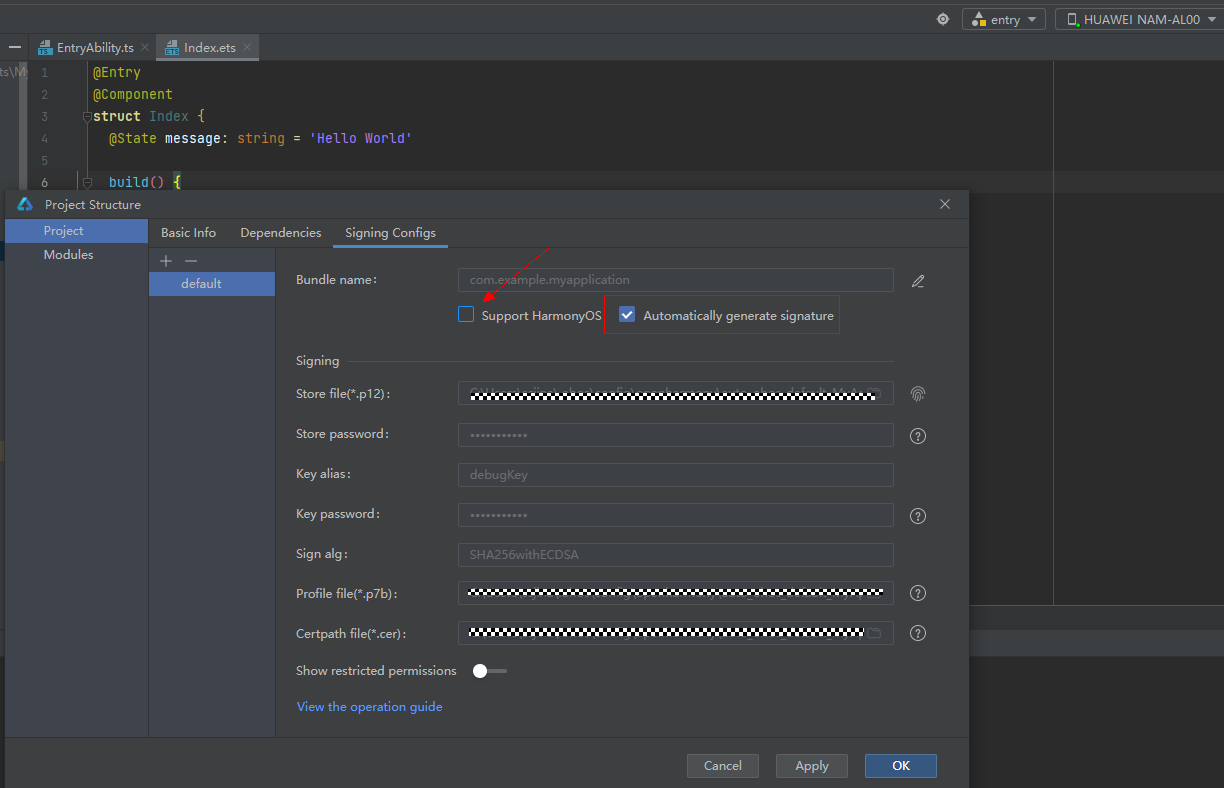Click the edit pencil icon beside Bundle name
The height and width of the screenshot is (788, 1224).
pyautogui.click(x=918, y=281)
